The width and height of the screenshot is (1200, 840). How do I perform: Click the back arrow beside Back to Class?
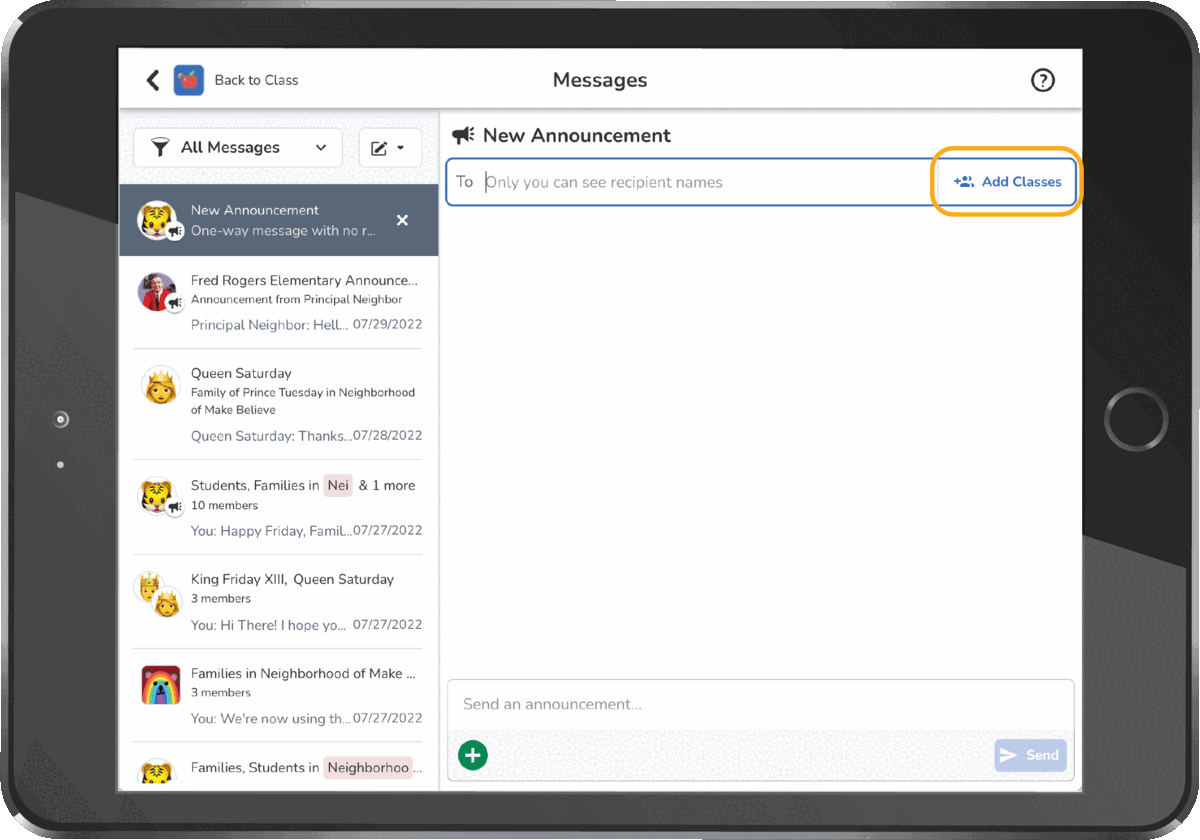[152, 80]
